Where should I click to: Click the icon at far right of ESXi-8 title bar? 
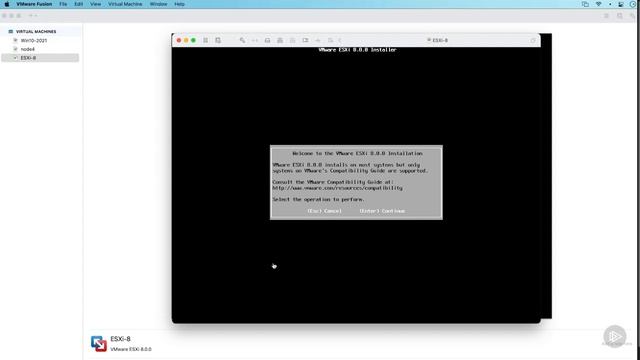(x=533, y=40)
